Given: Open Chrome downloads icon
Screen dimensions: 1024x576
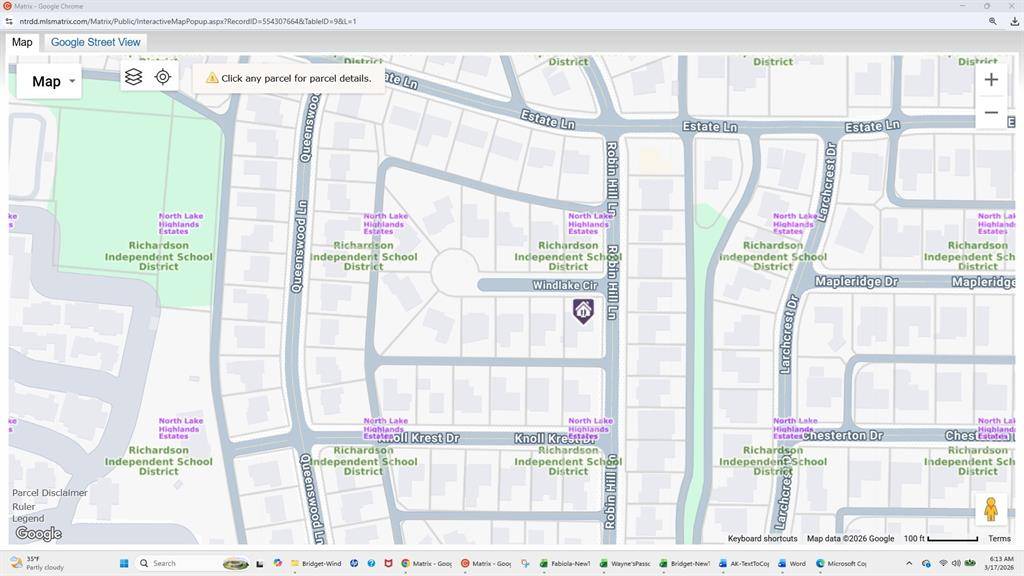Looking at the screenshot, I should click(x=1014, y=21).
